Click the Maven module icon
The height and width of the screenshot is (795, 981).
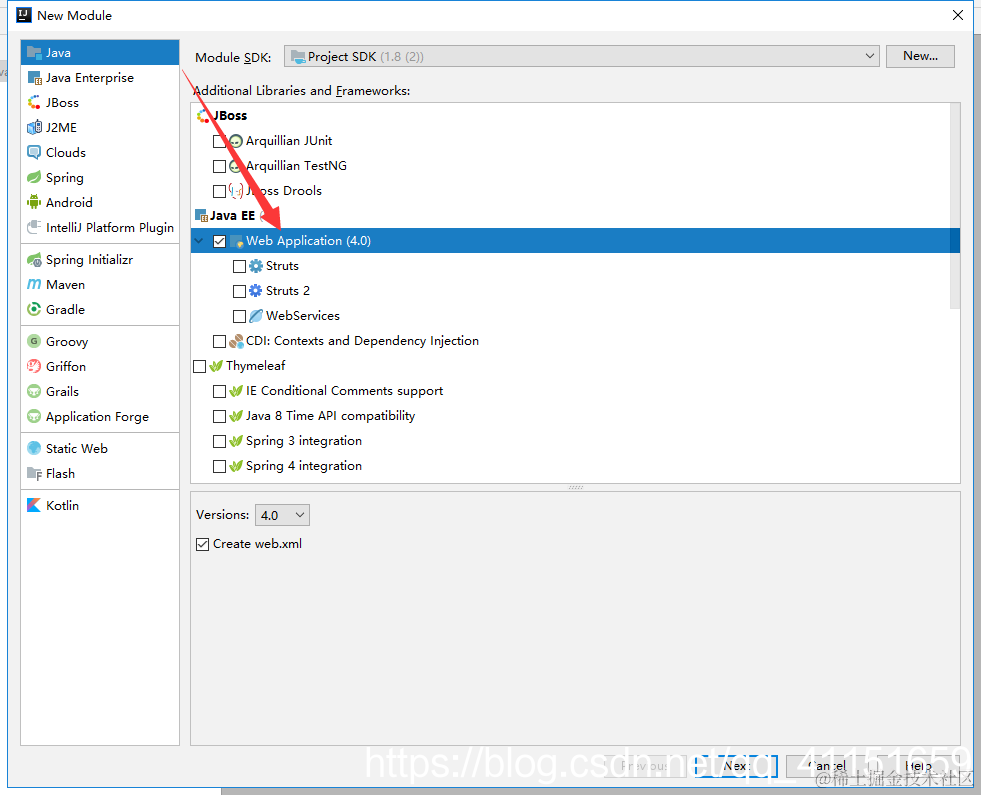pyautogui.click(x=34, y=285)
